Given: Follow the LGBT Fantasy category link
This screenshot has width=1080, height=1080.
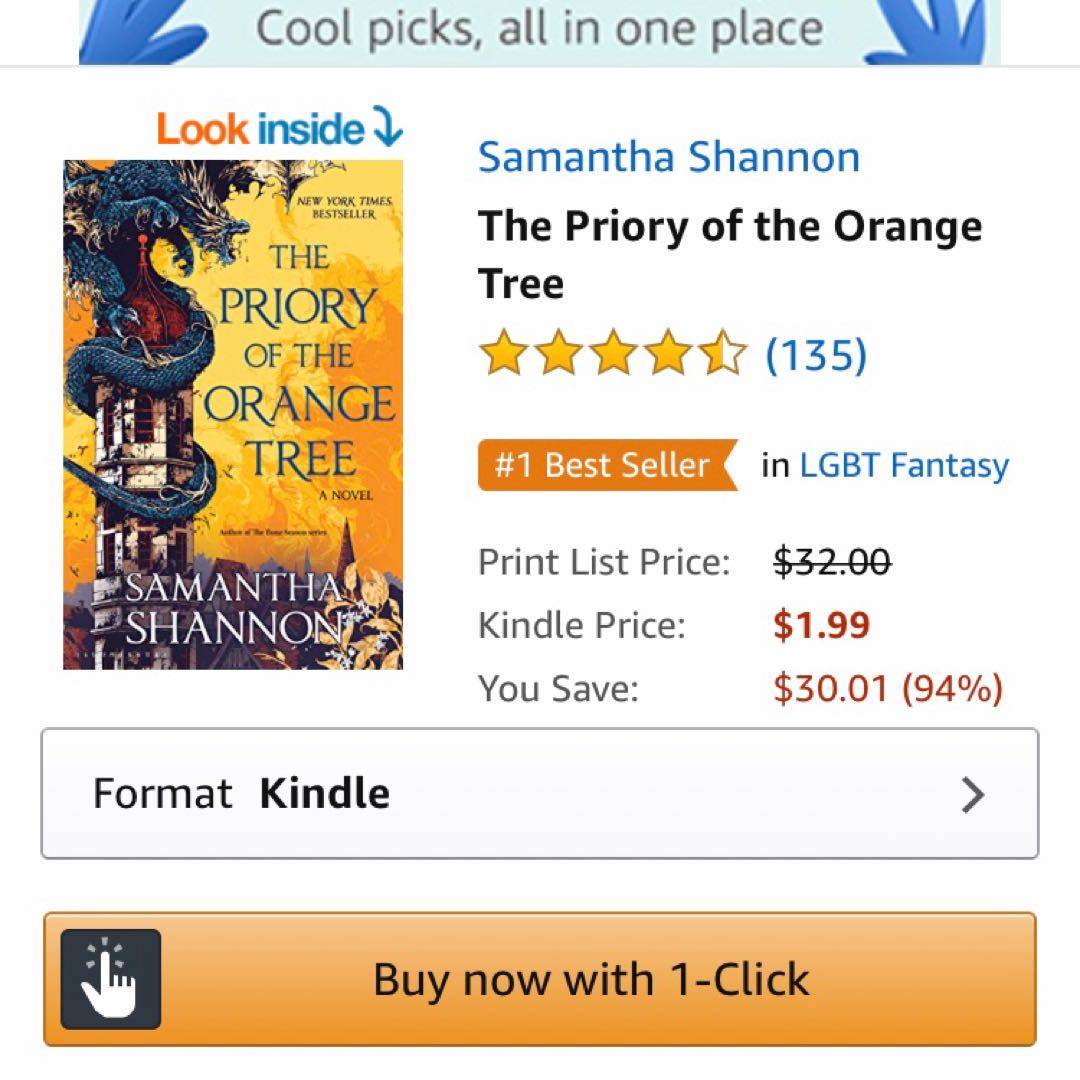Looking at the screenshot, I should pos(904,466).
